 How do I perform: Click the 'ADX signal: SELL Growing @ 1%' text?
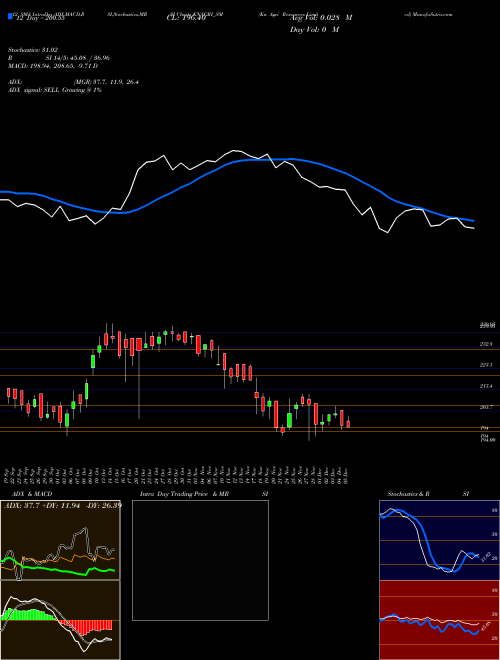55,90
